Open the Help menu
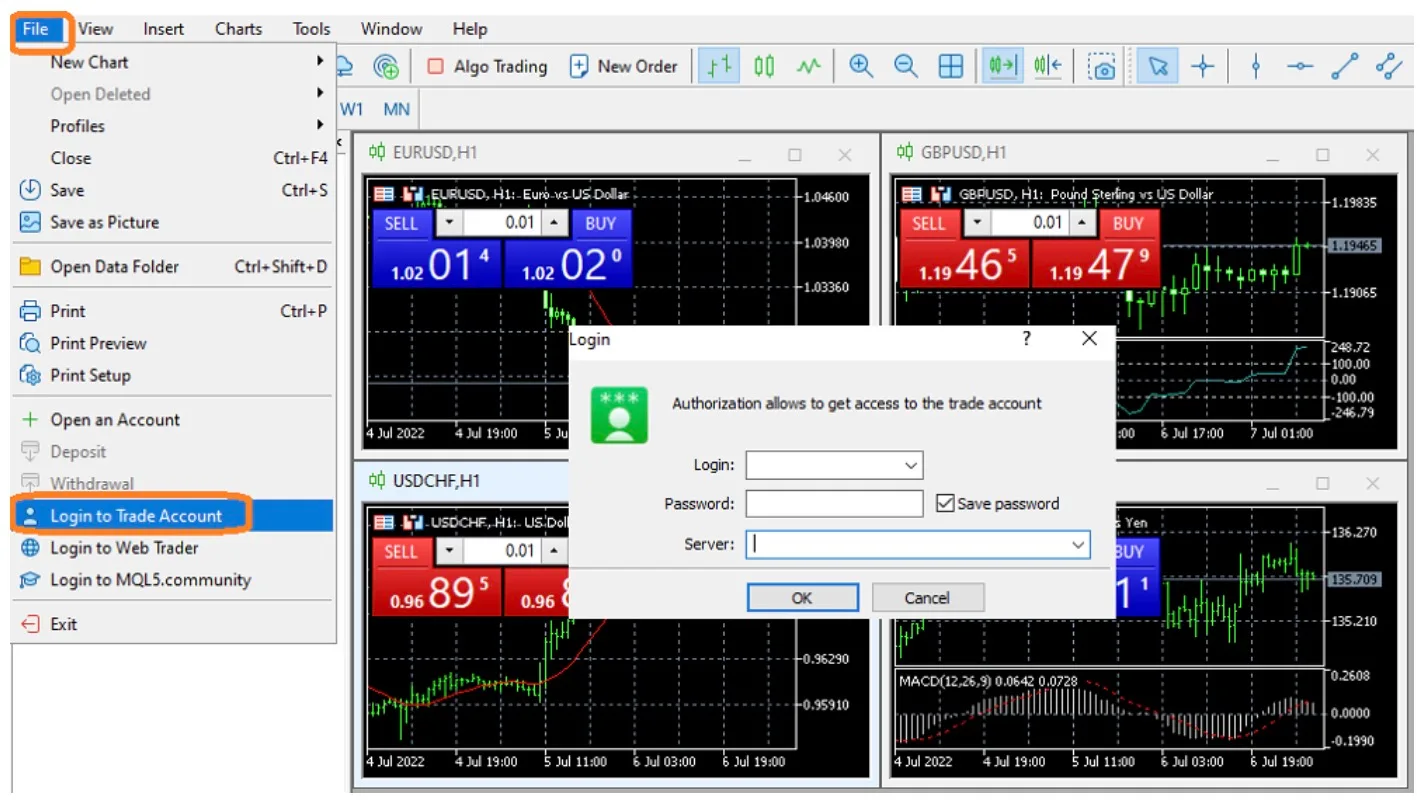1426x808 pixels. pyautogui.click(x=469, y=29)
